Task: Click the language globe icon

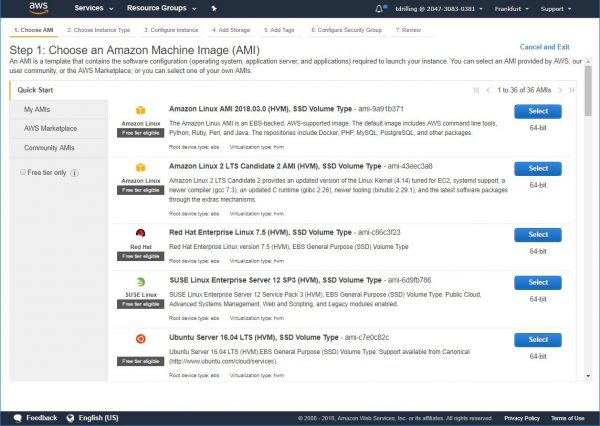Action: 70,418
